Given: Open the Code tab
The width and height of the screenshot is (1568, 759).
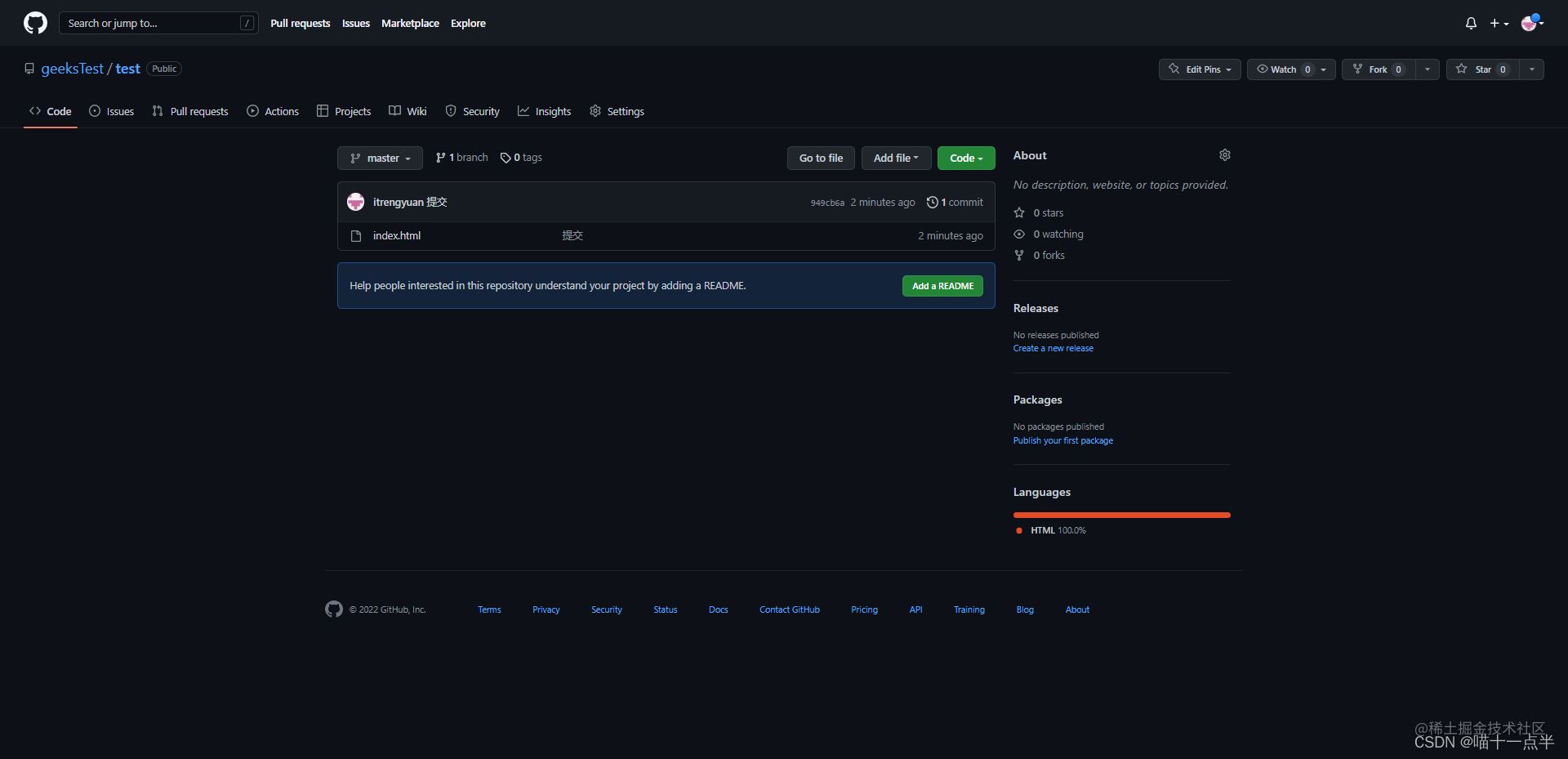Looking at the screenshot, I should (51, 111).
